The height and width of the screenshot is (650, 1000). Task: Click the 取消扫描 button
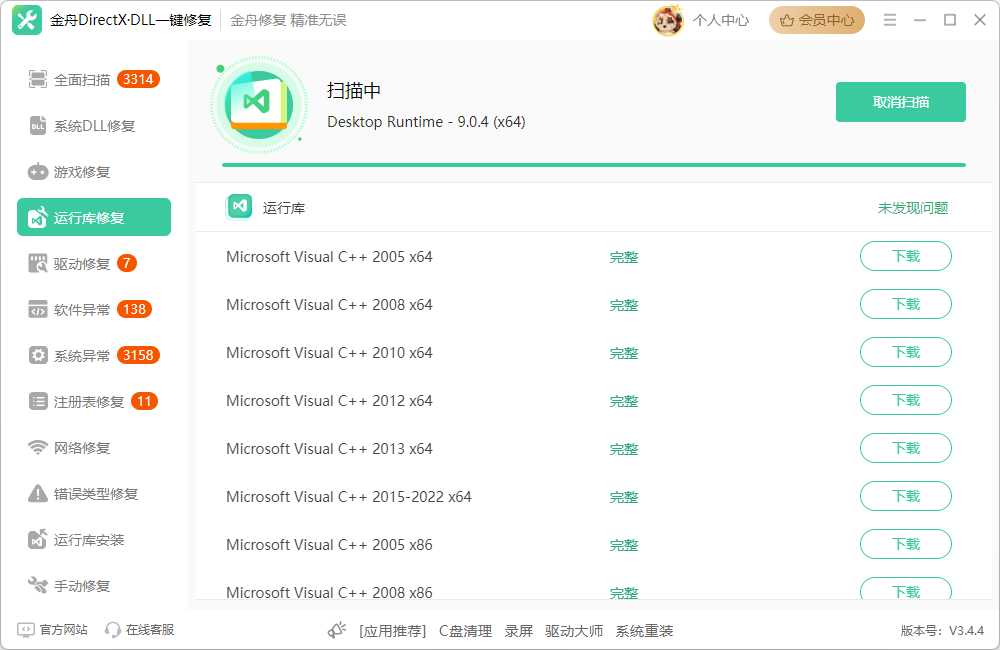pyautogui.click(x=901, y=102)
